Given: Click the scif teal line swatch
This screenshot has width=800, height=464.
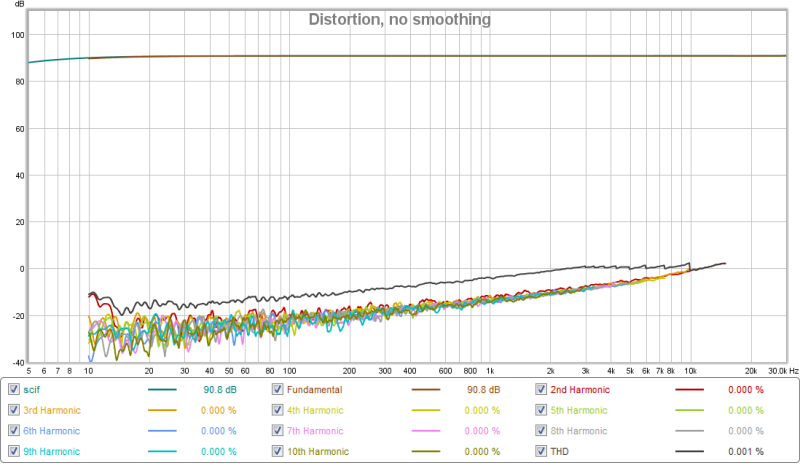Looking at the screenshot, I should (x=162, y=389).
